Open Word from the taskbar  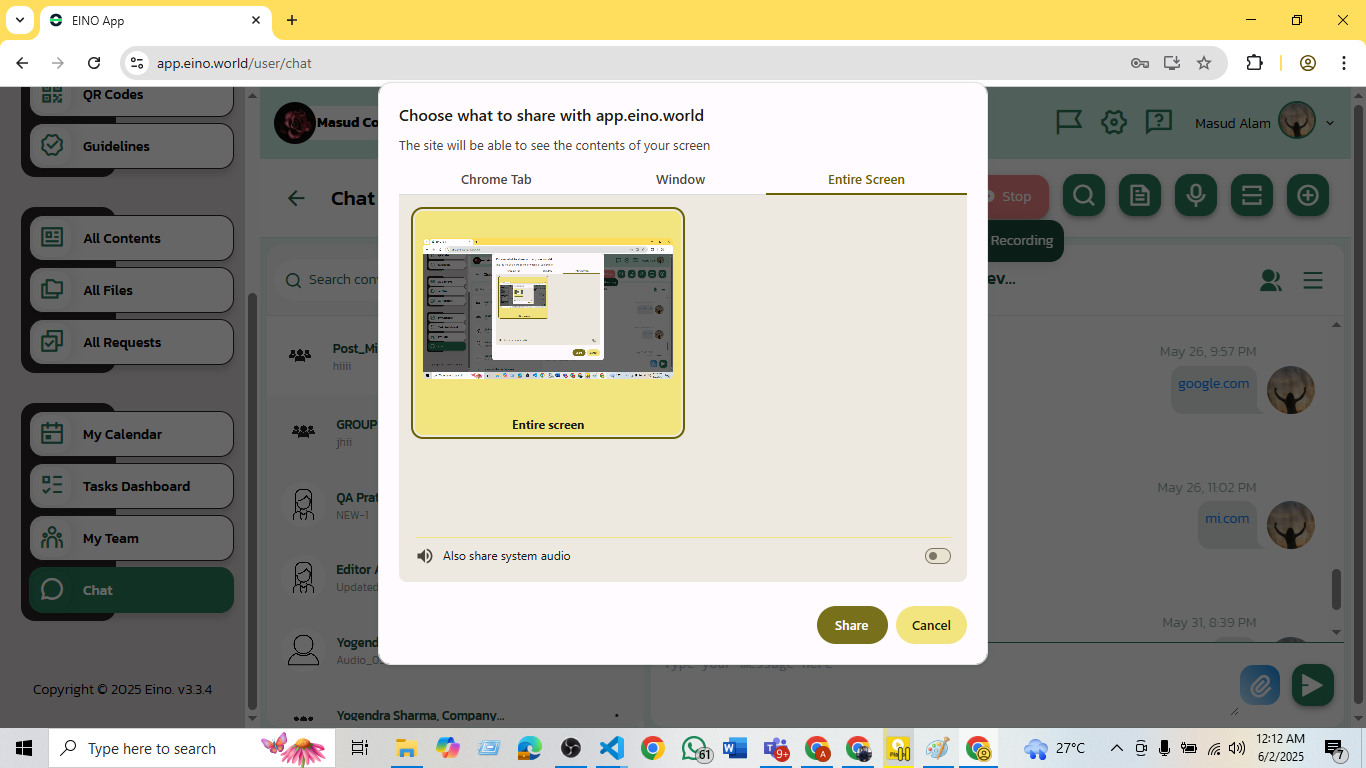point(735,748)
